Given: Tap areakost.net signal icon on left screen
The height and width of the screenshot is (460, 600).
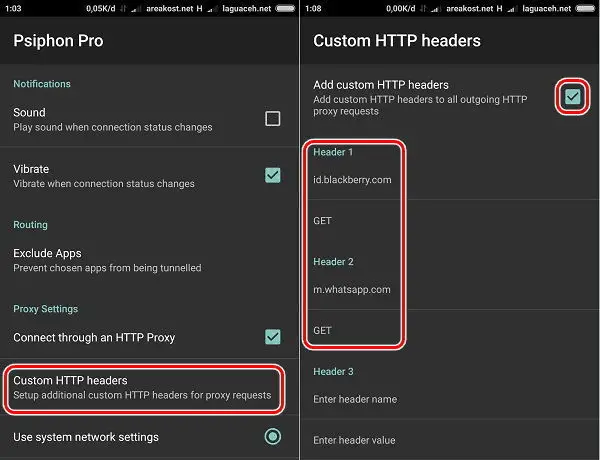Looking at the screenshot, I should pyautogui.click(x=134, y=9).
